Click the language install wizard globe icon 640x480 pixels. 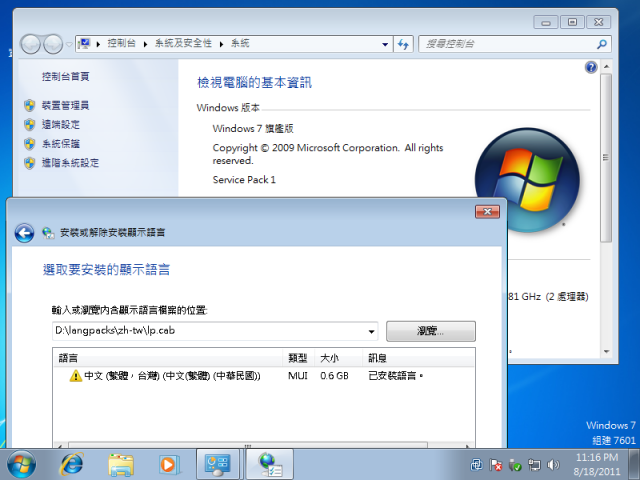point(48,233)
